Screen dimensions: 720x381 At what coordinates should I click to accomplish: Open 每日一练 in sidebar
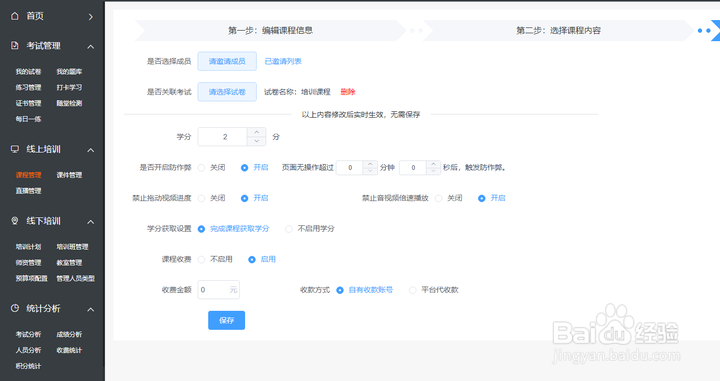[28, 119]
